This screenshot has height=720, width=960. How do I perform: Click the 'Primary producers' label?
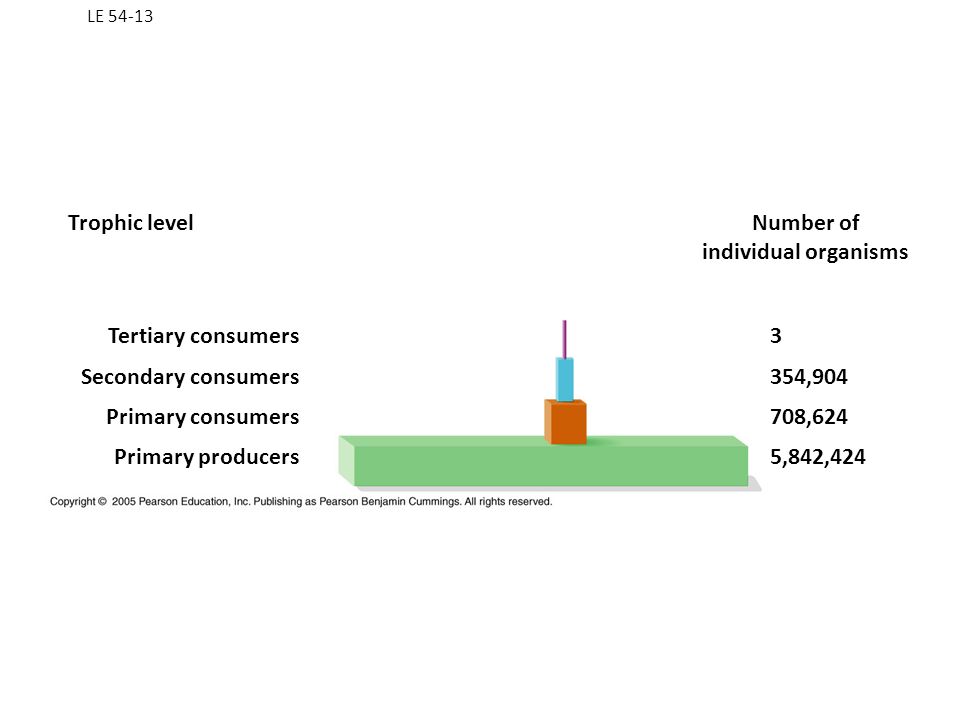206,457
